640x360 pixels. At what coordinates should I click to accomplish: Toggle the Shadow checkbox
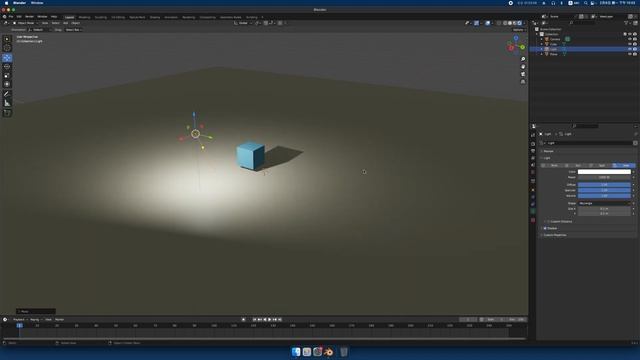[x=545, y=229]
